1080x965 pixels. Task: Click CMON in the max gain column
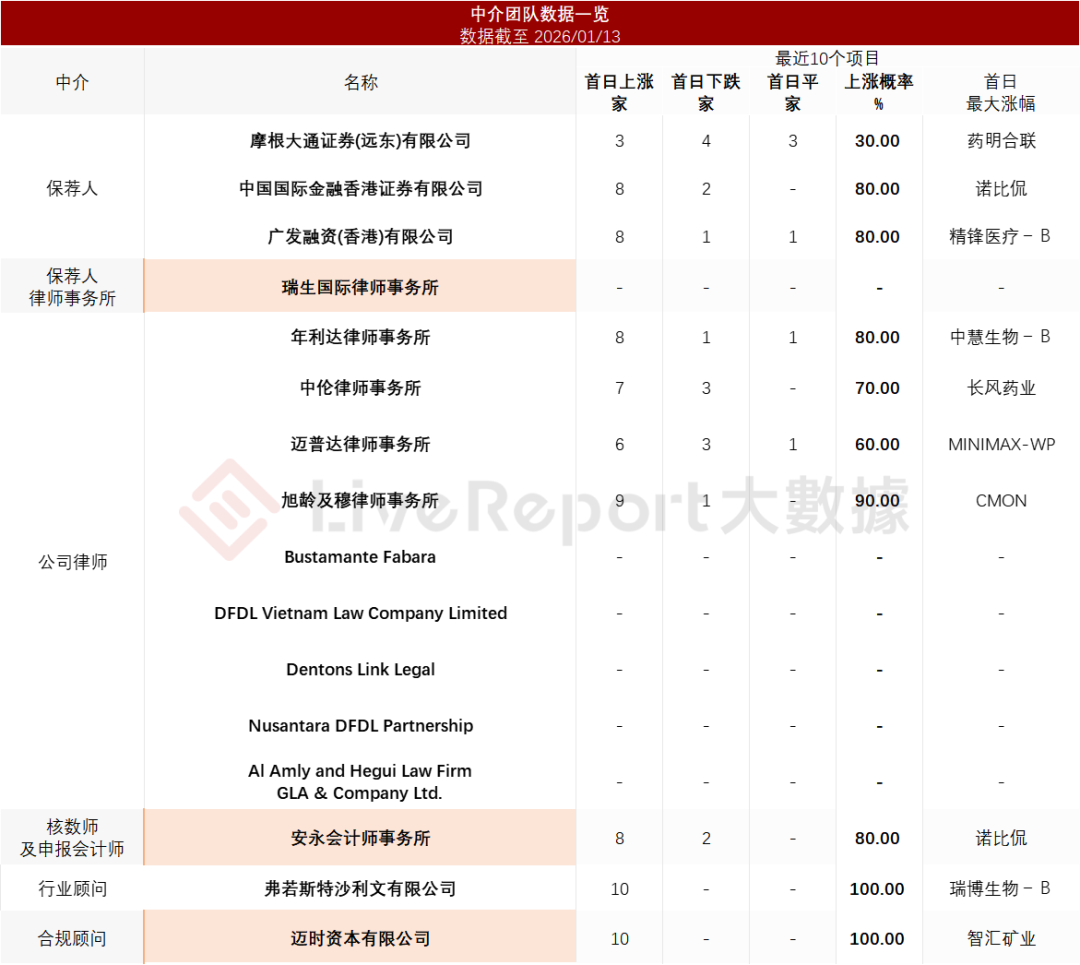(1001, 501)
